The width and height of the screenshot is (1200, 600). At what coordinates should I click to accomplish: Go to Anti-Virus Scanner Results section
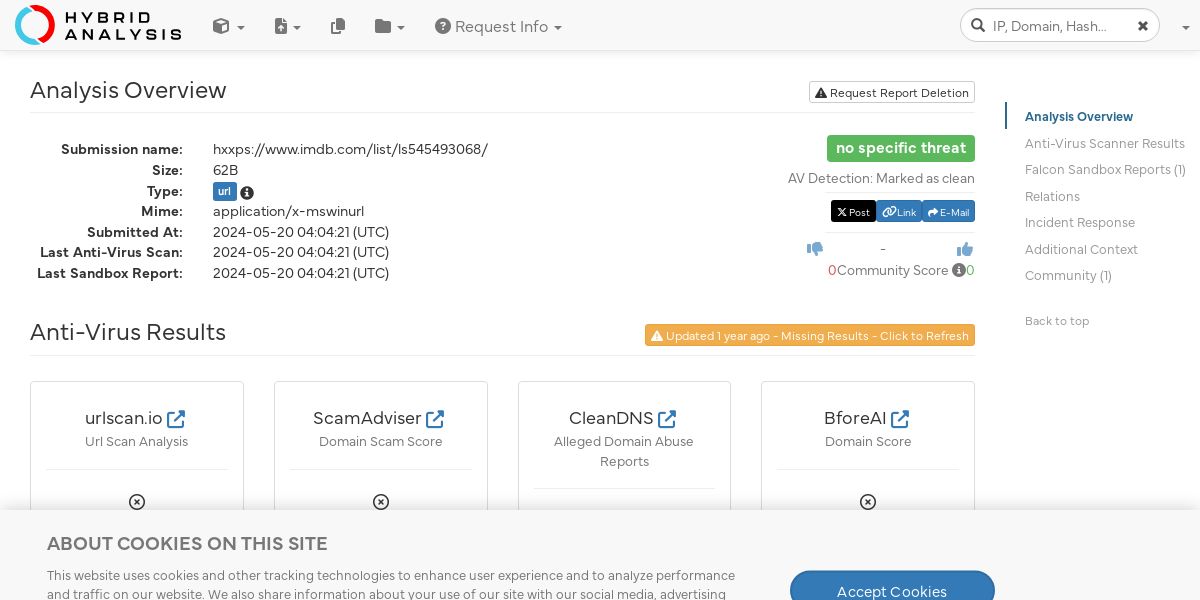1104,143
